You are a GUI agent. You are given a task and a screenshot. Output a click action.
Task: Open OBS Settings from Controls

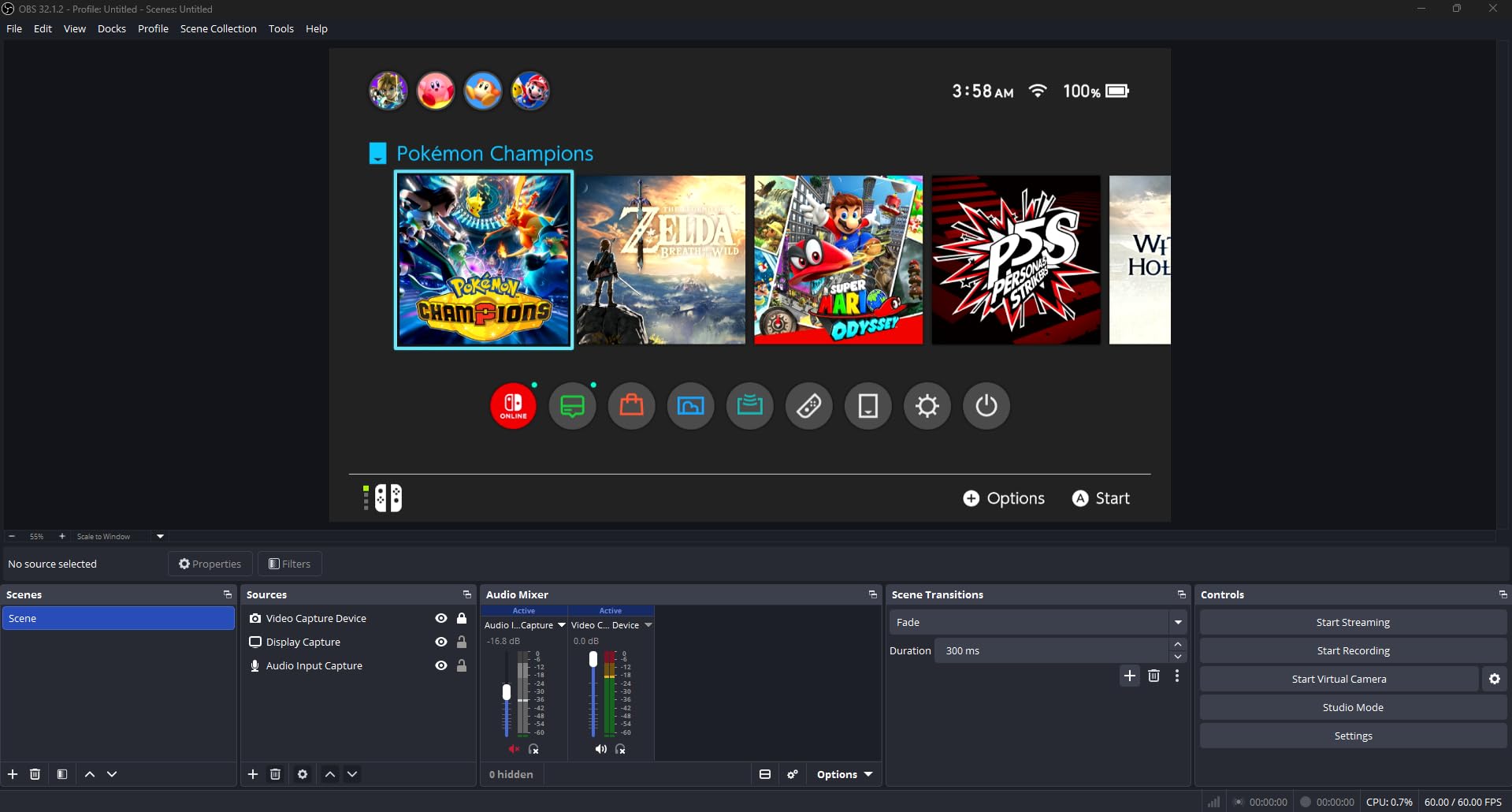(x=1353, y=736)
